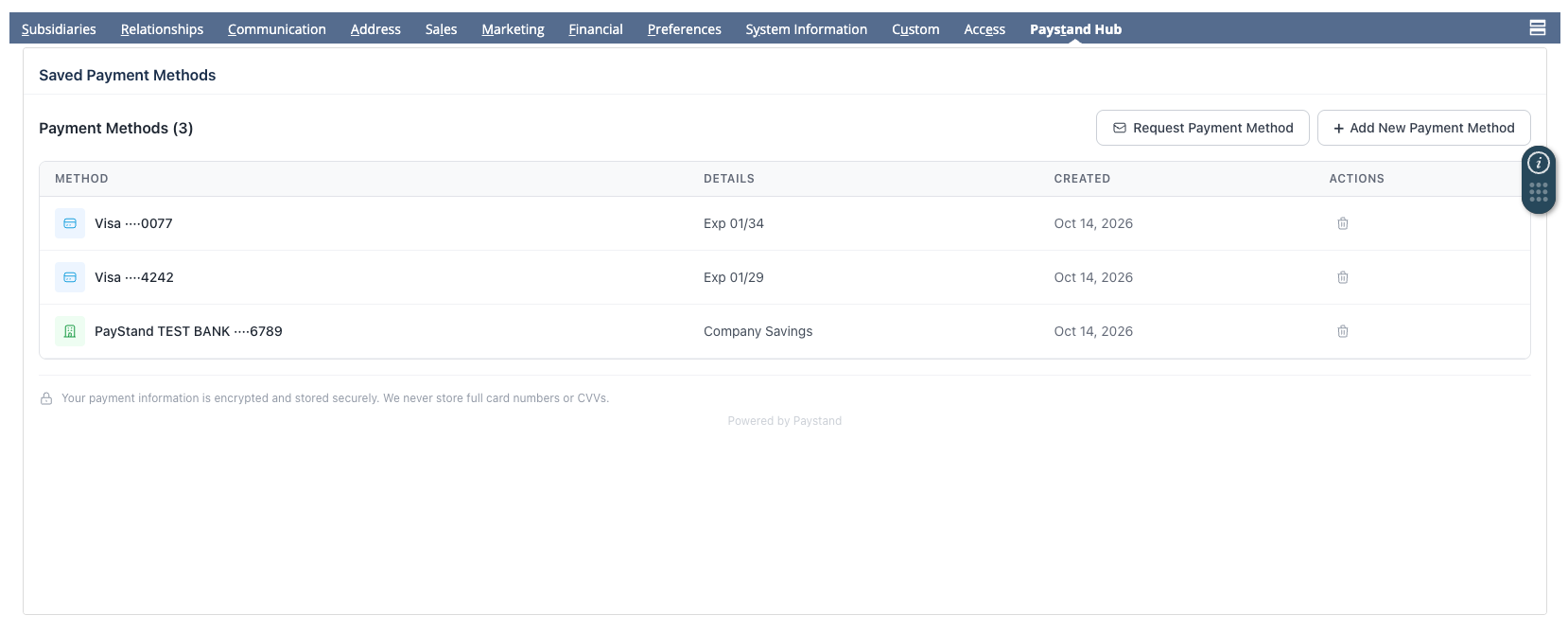Click created date of Visa 4242
The image size is (1568, 633).
[1093, 277]
